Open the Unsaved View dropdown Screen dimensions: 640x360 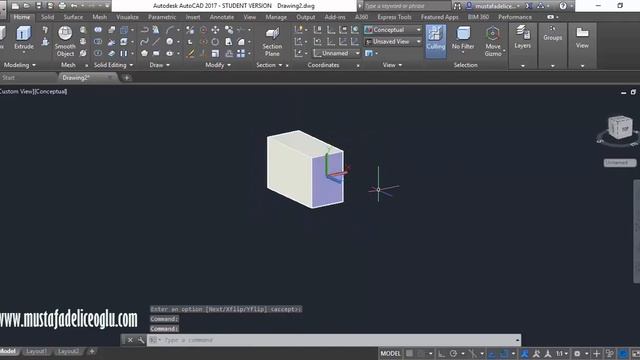tap(392, 42)
